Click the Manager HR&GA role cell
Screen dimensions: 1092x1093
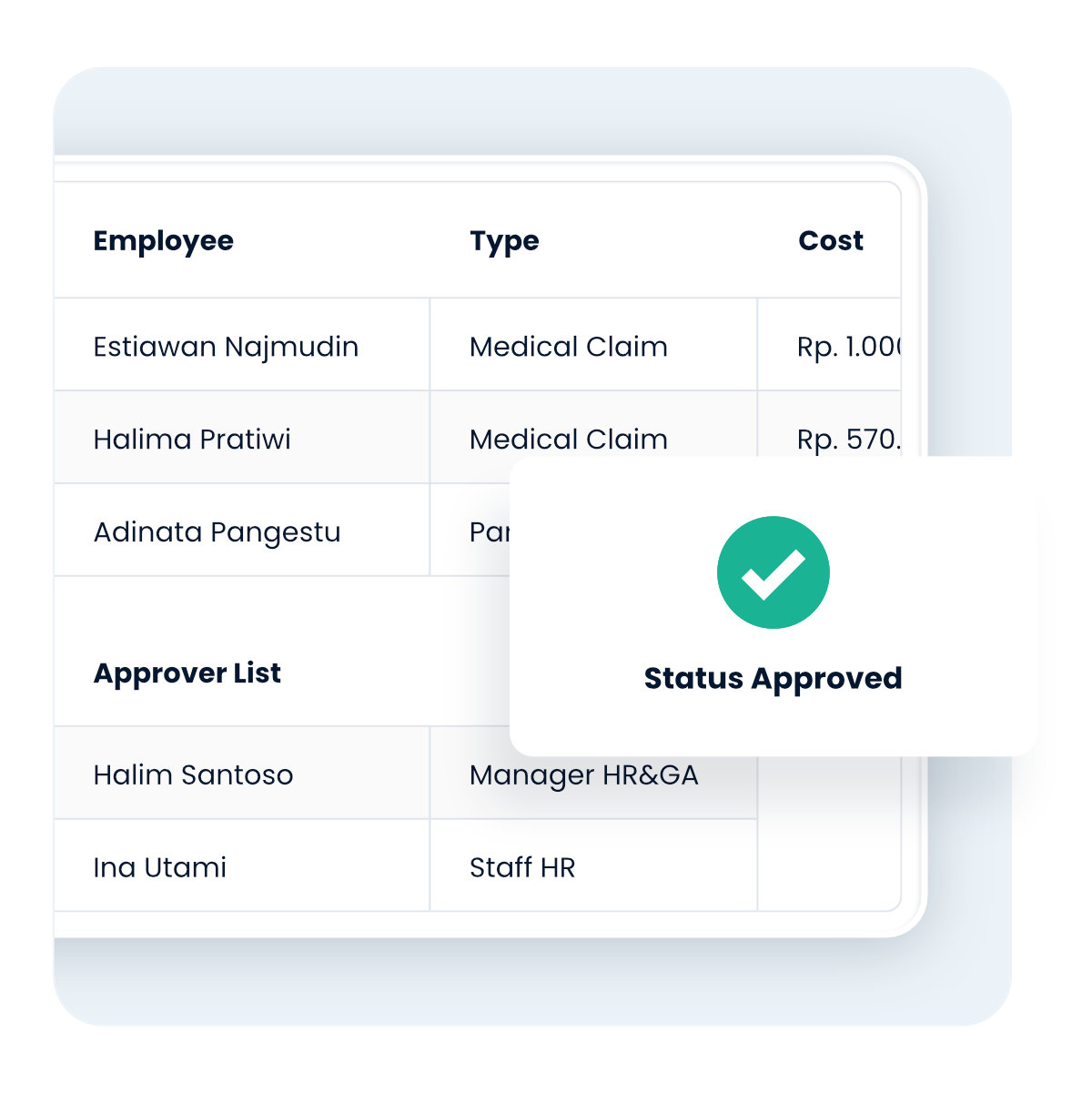[583, 776]
